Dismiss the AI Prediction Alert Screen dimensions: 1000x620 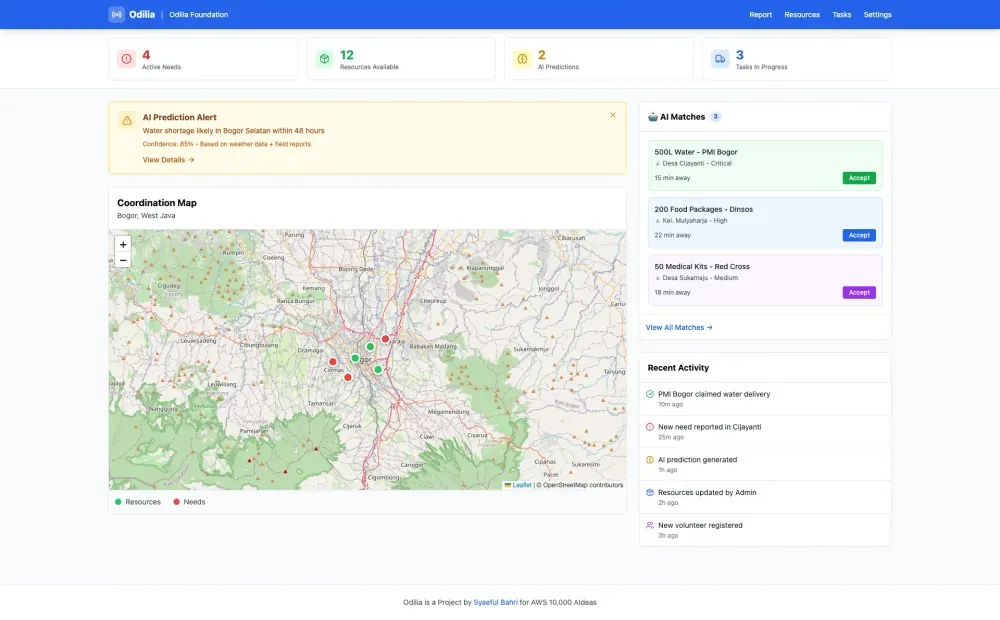pos(613,114)
